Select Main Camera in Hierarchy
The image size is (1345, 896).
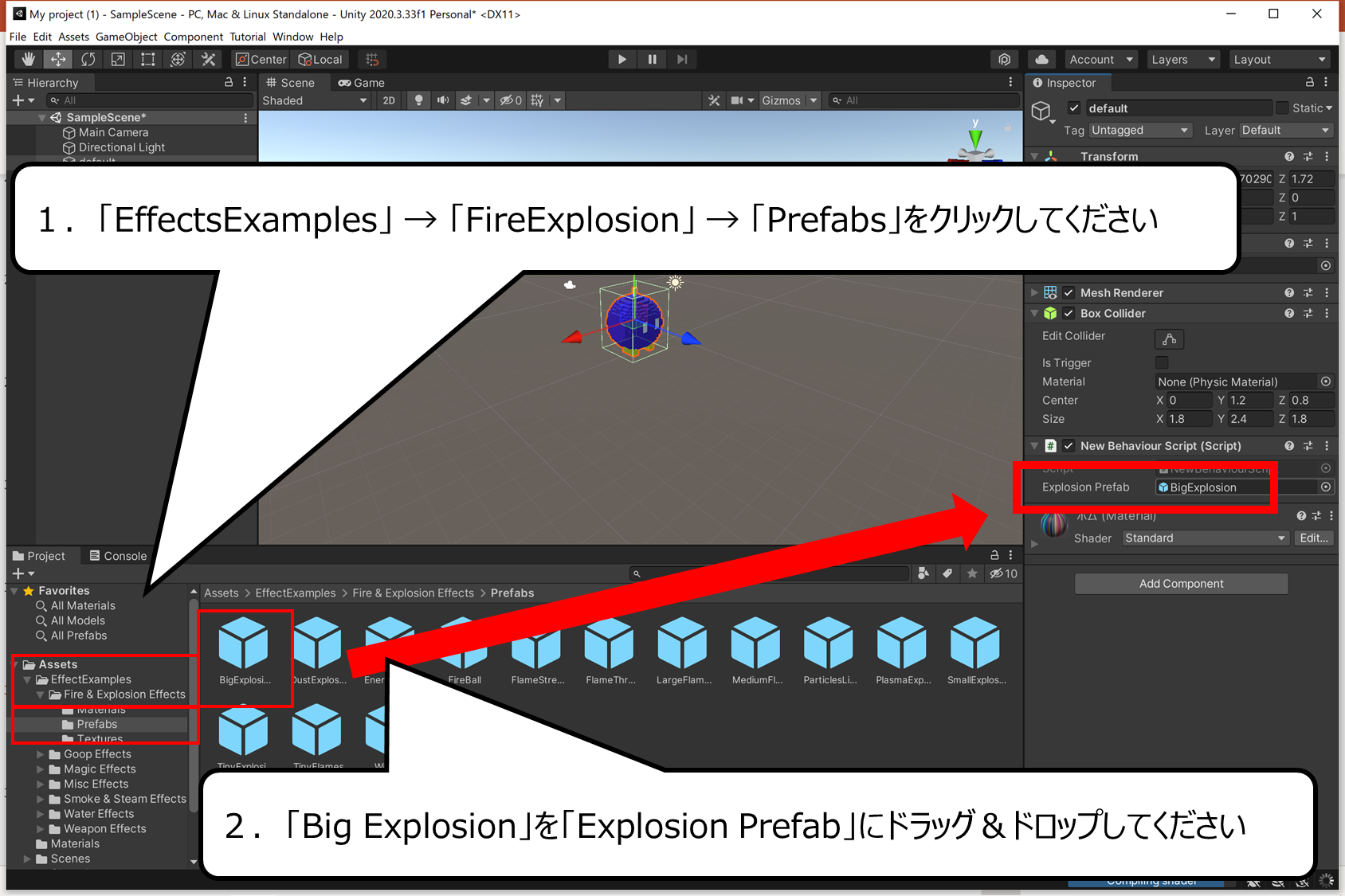pyautogui.click(x=113, y=132)
